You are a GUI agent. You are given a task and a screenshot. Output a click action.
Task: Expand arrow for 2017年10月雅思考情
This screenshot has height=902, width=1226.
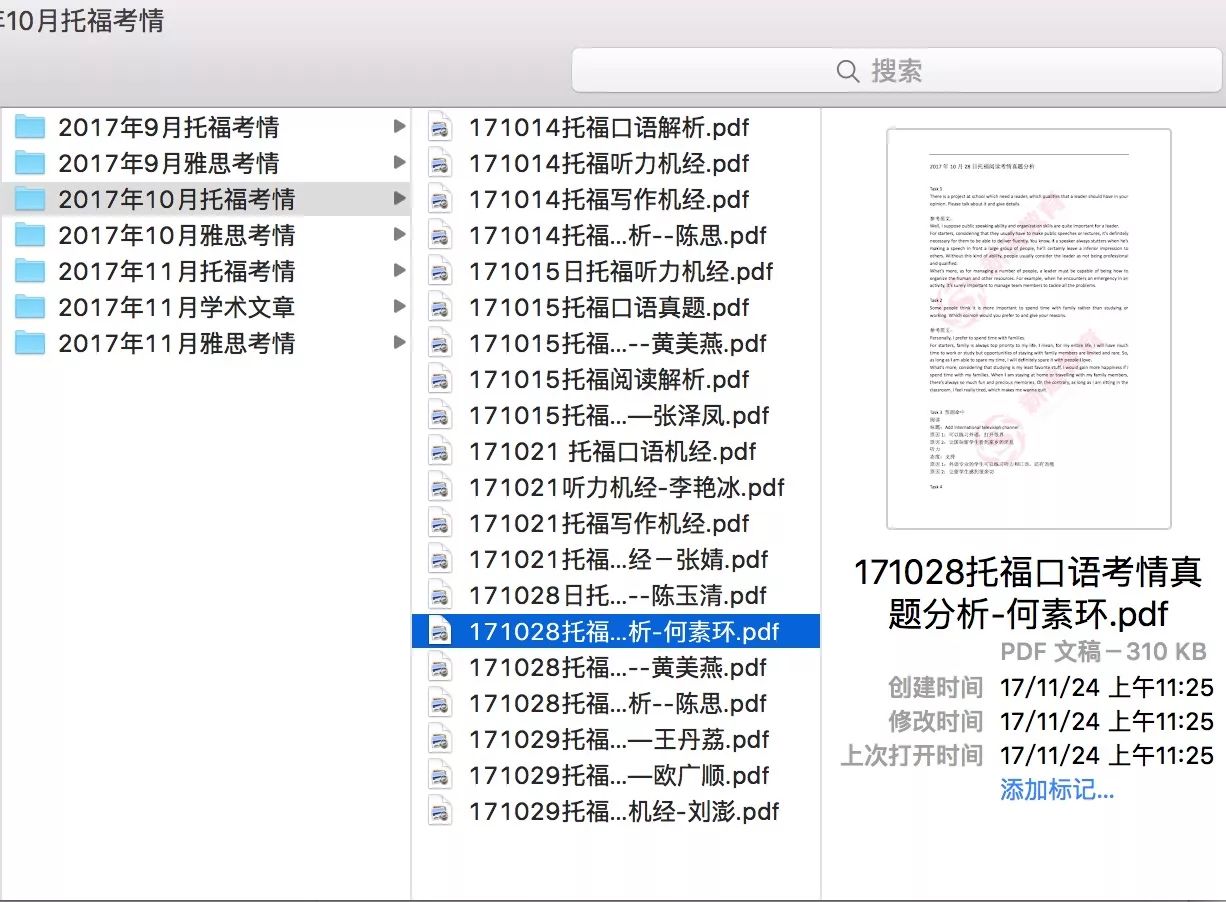[x=399, y=234]
